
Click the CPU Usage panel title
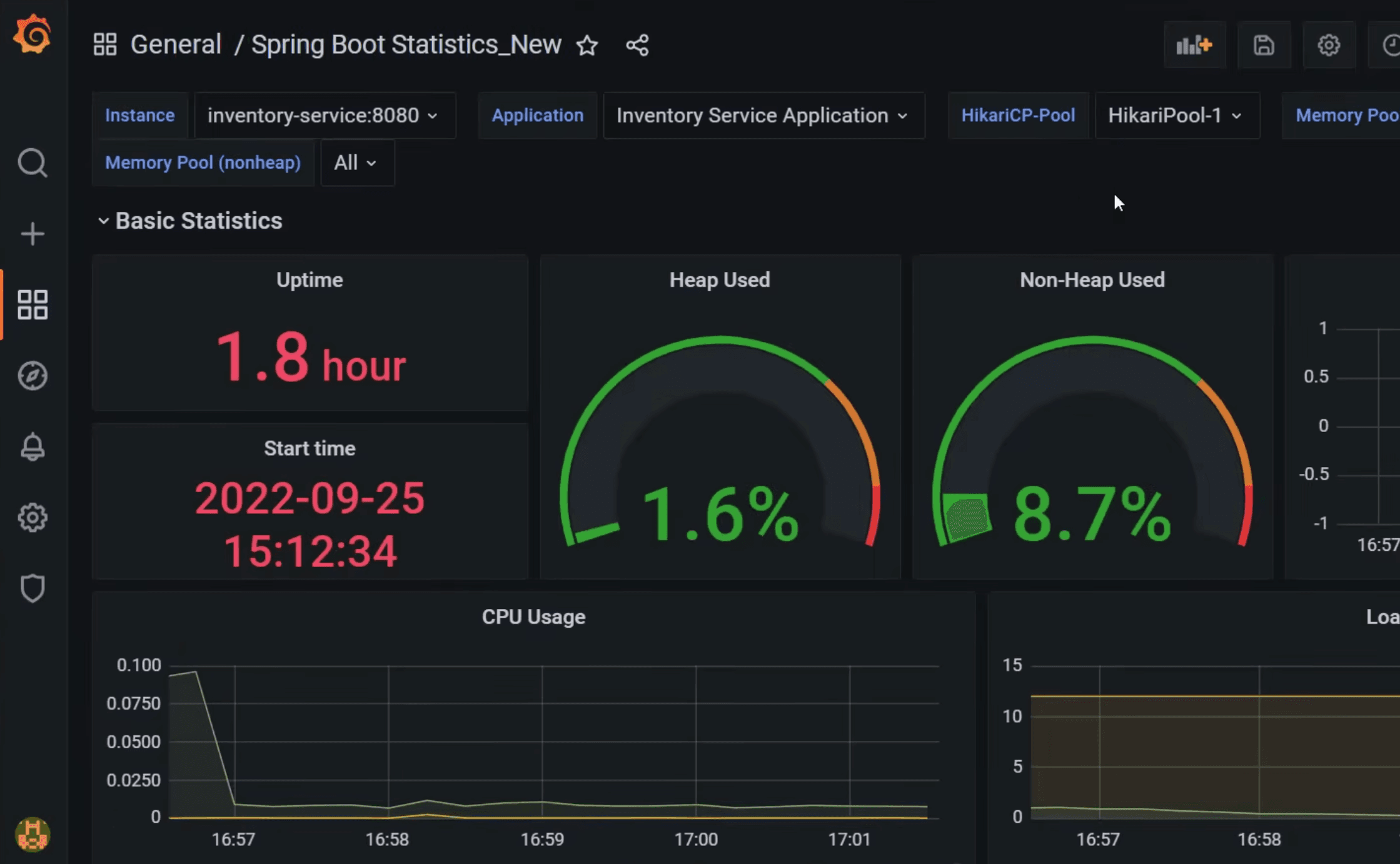533,617
